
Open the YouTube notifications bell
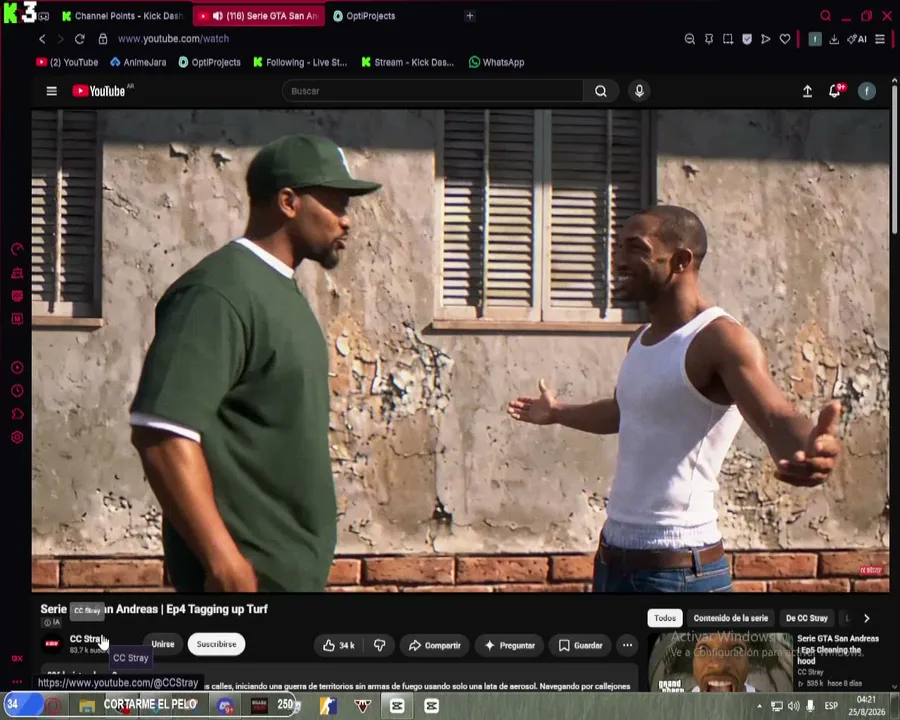click(835, 91)
